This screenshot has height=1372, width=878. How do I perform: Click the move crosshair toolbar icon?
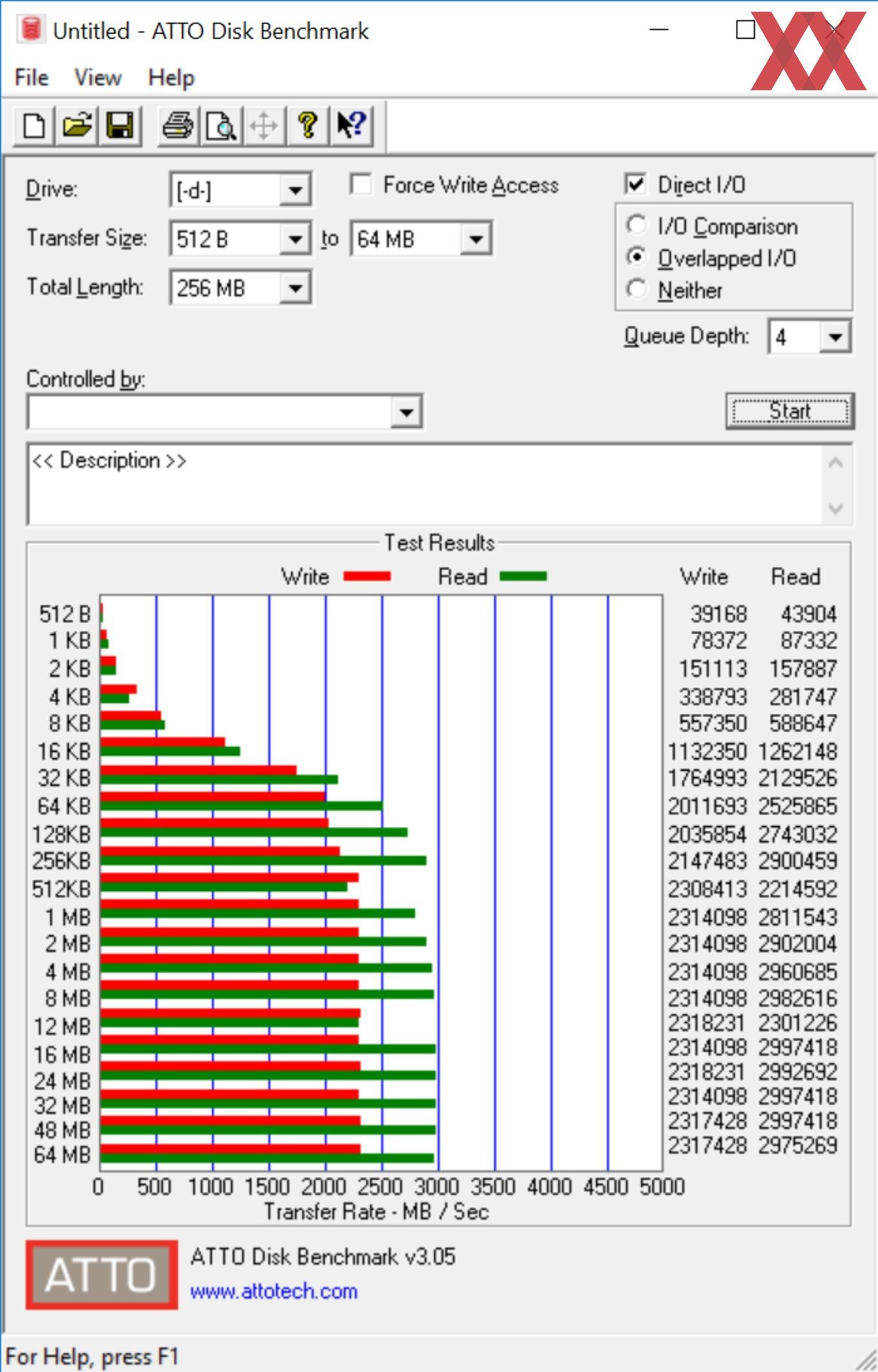click(264, 125)
